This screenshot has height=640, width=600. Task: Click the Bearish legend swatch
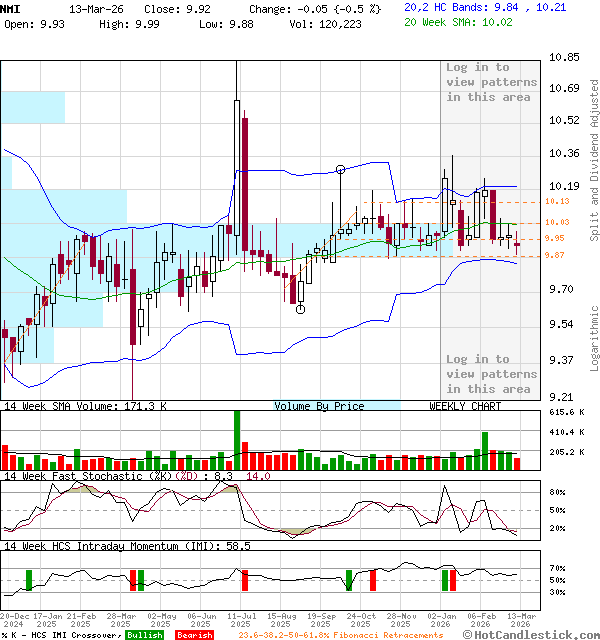[x=193, y=634]
